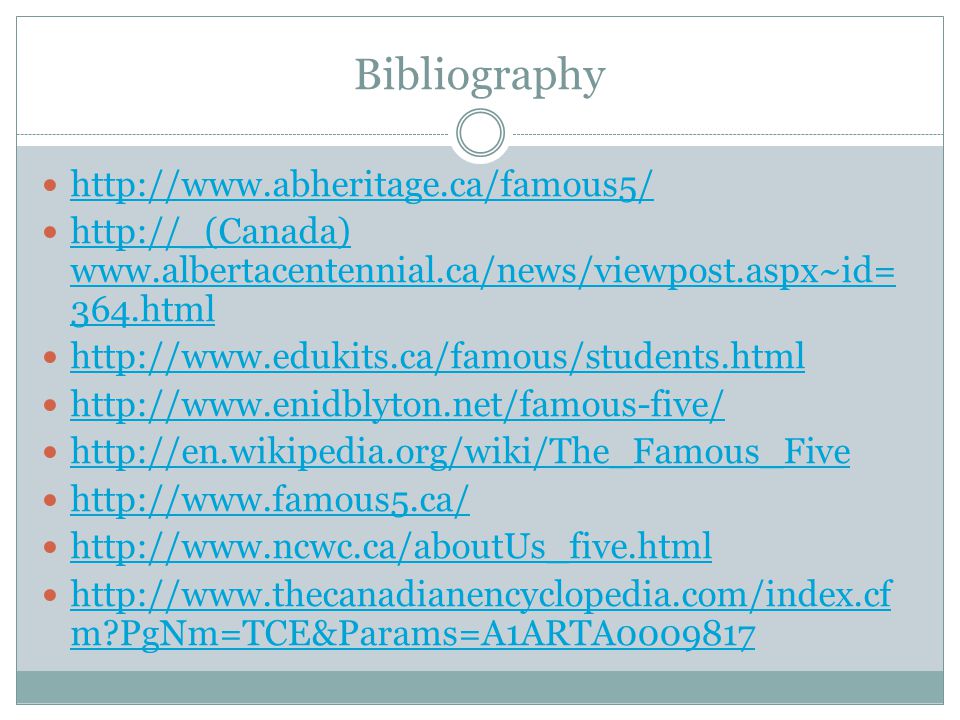Select the Bibliography title text
The image size is (960, 720).
480,75
